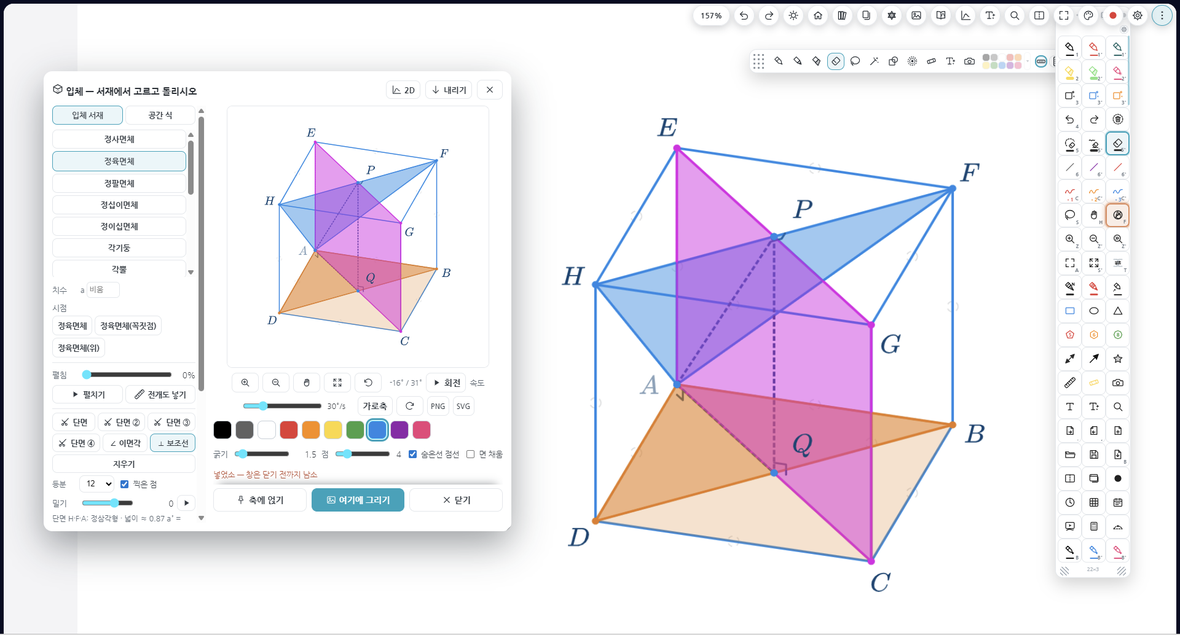Click the home icon in the top toolbar

tap(817, 16)
